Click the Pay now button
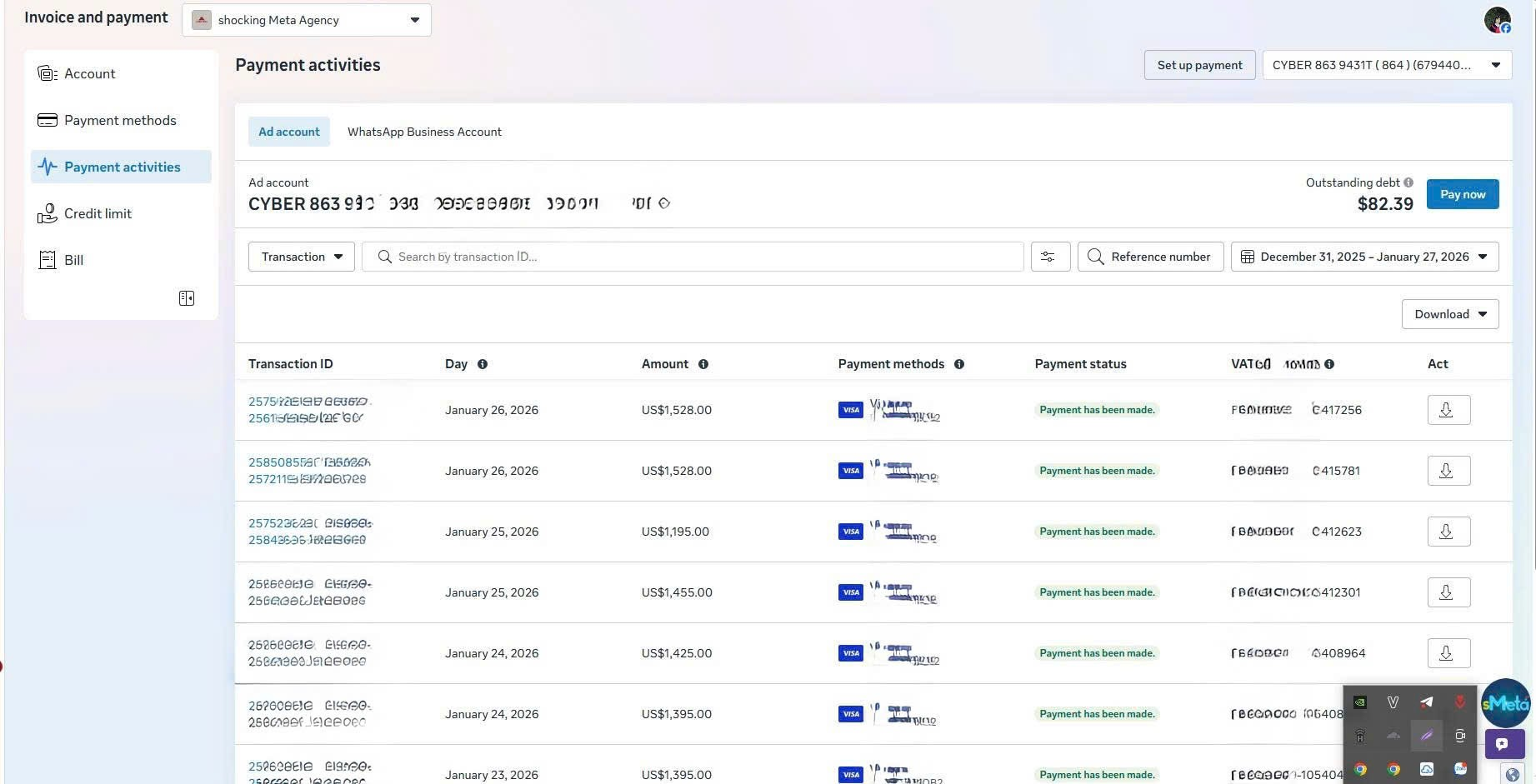1536x784 pixels. [x=1463, y=194]
